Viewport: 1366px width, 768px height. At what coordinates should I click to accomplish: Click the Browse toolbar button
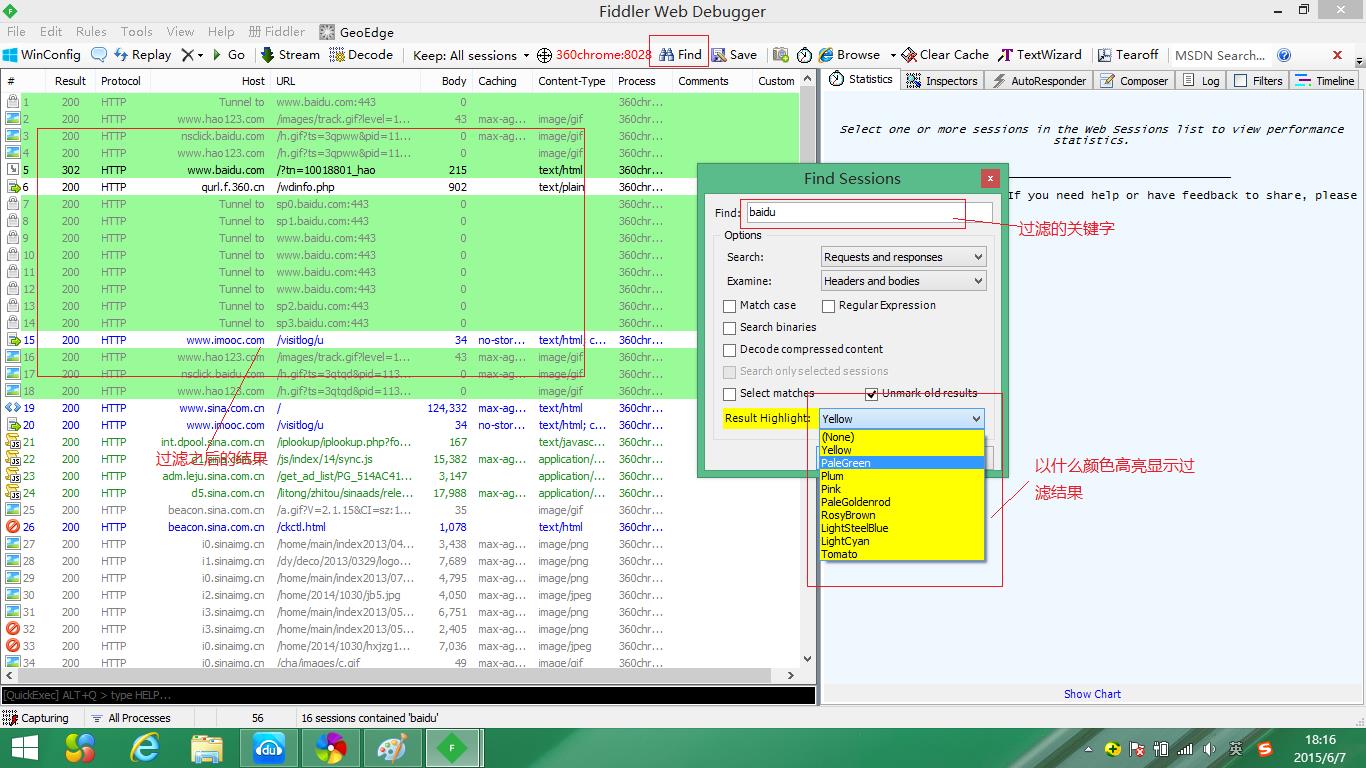849,55
